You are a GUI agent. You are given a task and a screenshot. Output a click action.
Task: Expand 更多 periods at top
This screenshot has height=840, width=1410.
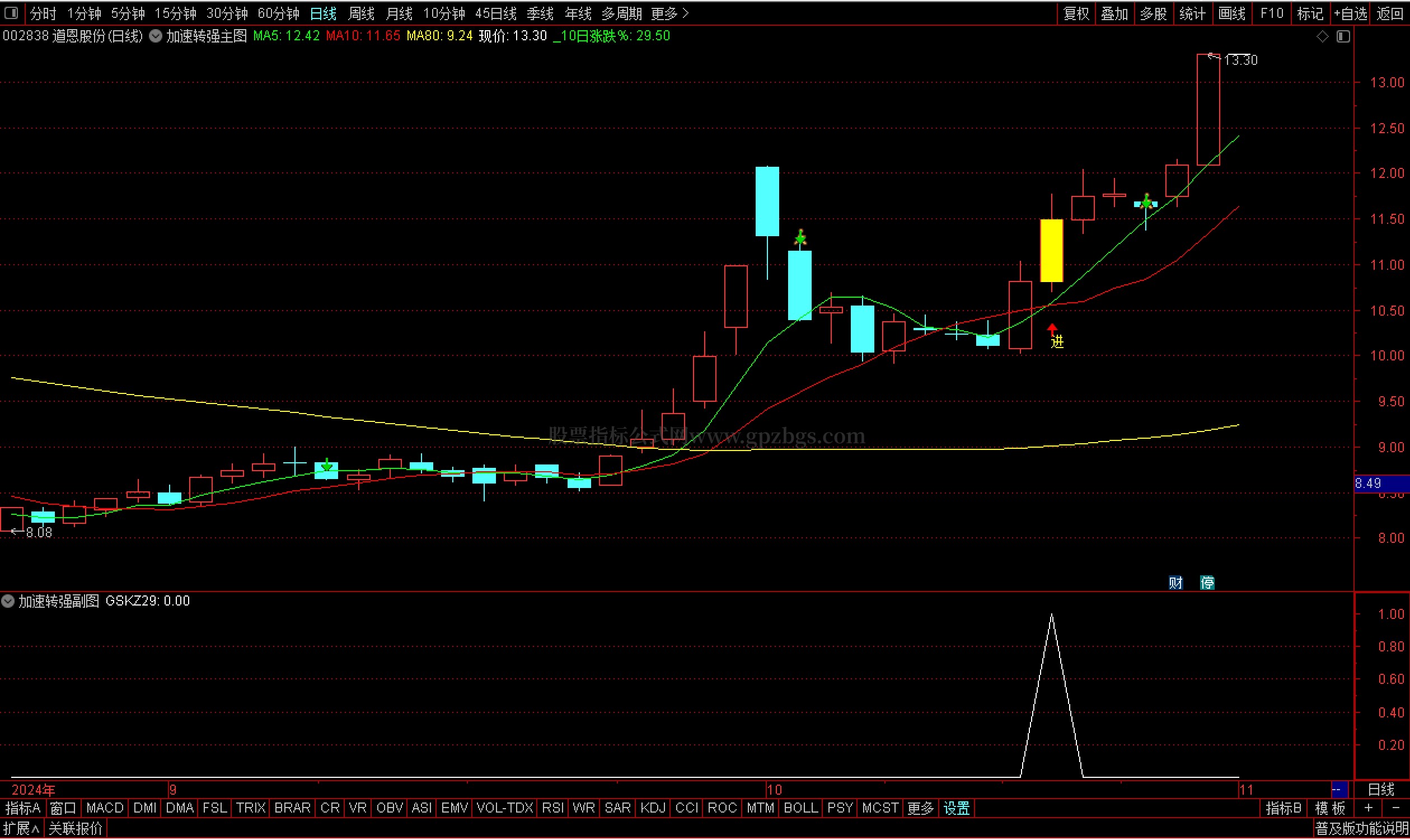(x=669, y=13)
